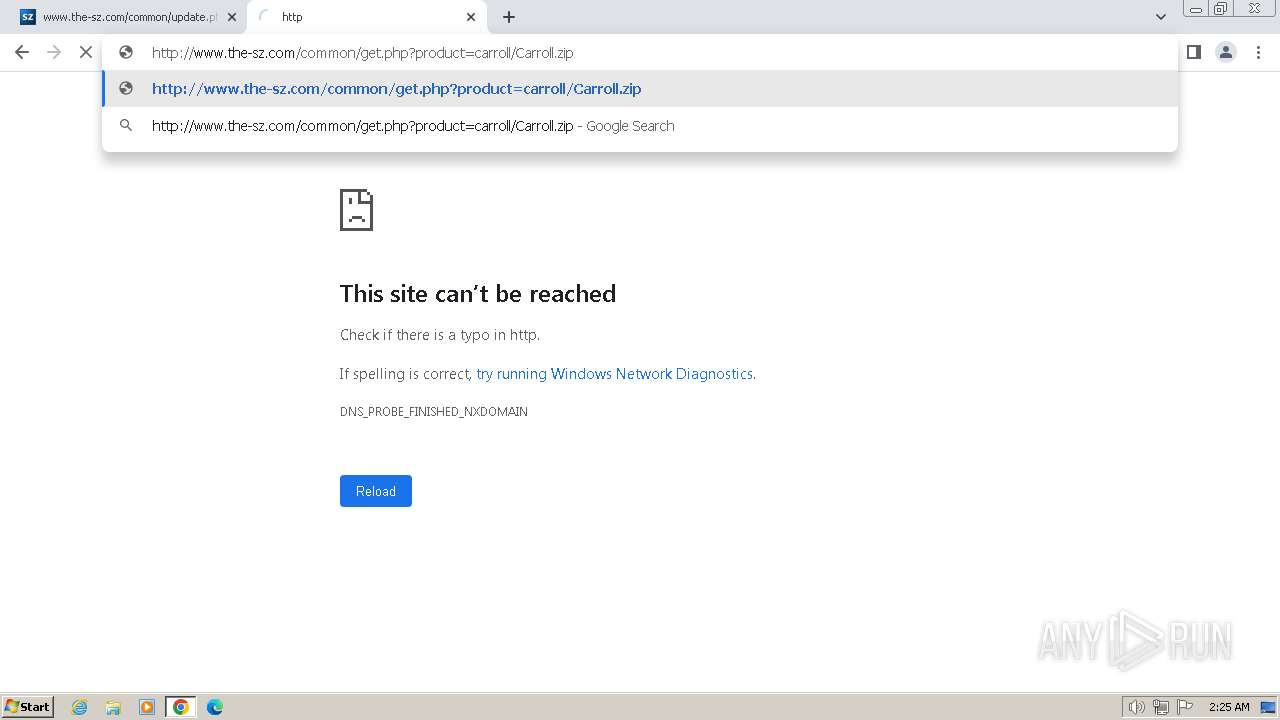
Task: Open the Action Center flag icon
Action: click(x=1185, y=707)
